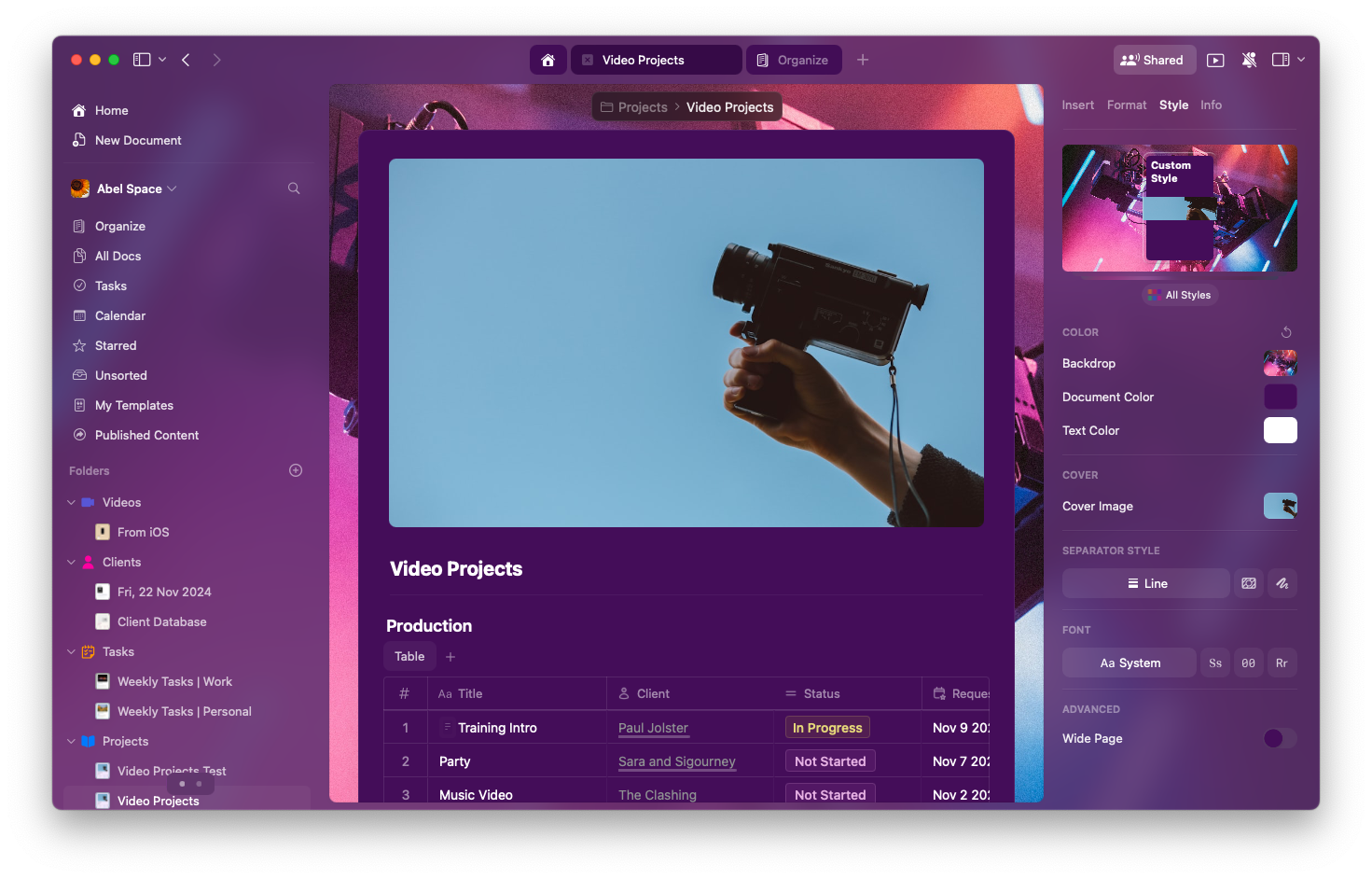Disable the Wide Page toggle
Viewport: 1372px width, 879px height.
point(1279,738)
